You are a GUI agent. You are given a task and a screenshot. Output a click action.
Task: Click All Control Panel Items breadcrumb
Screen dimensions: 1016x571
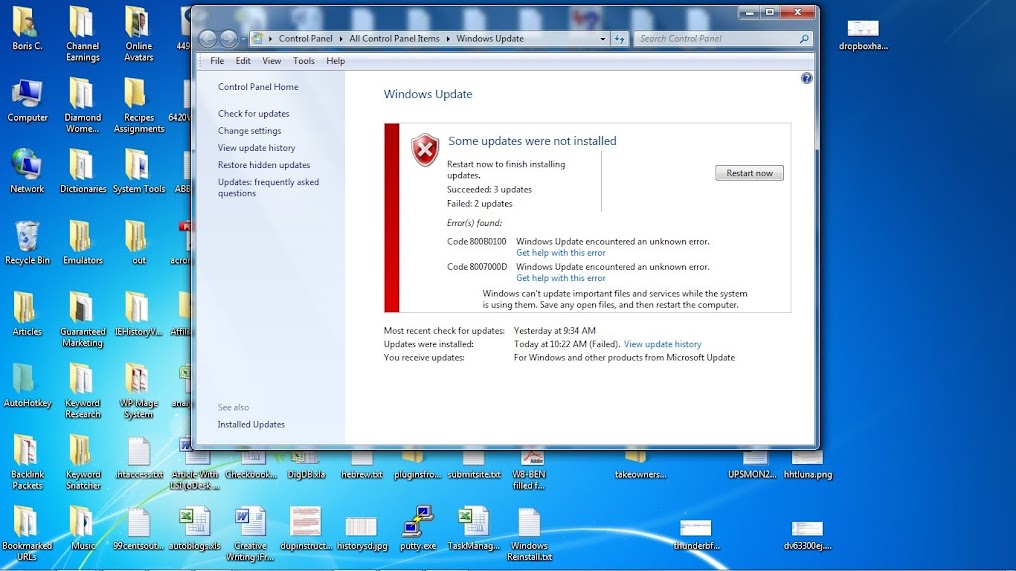pos(394,39)
